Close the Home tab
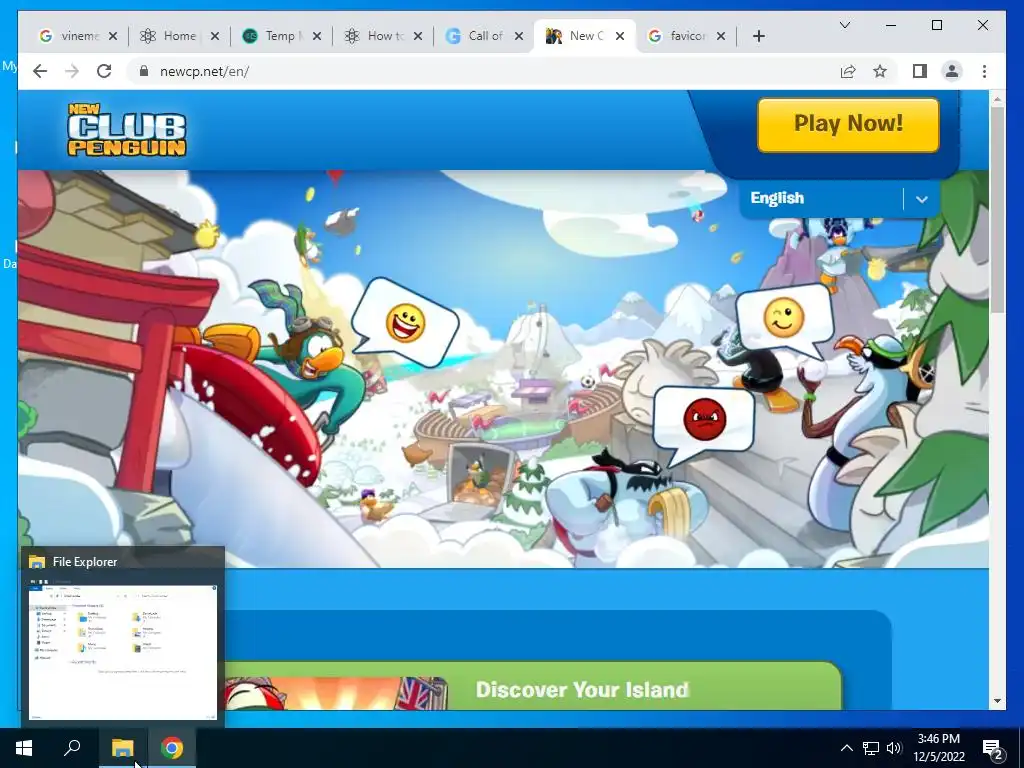Screen dimensions: 1024x768 [215, 36]
